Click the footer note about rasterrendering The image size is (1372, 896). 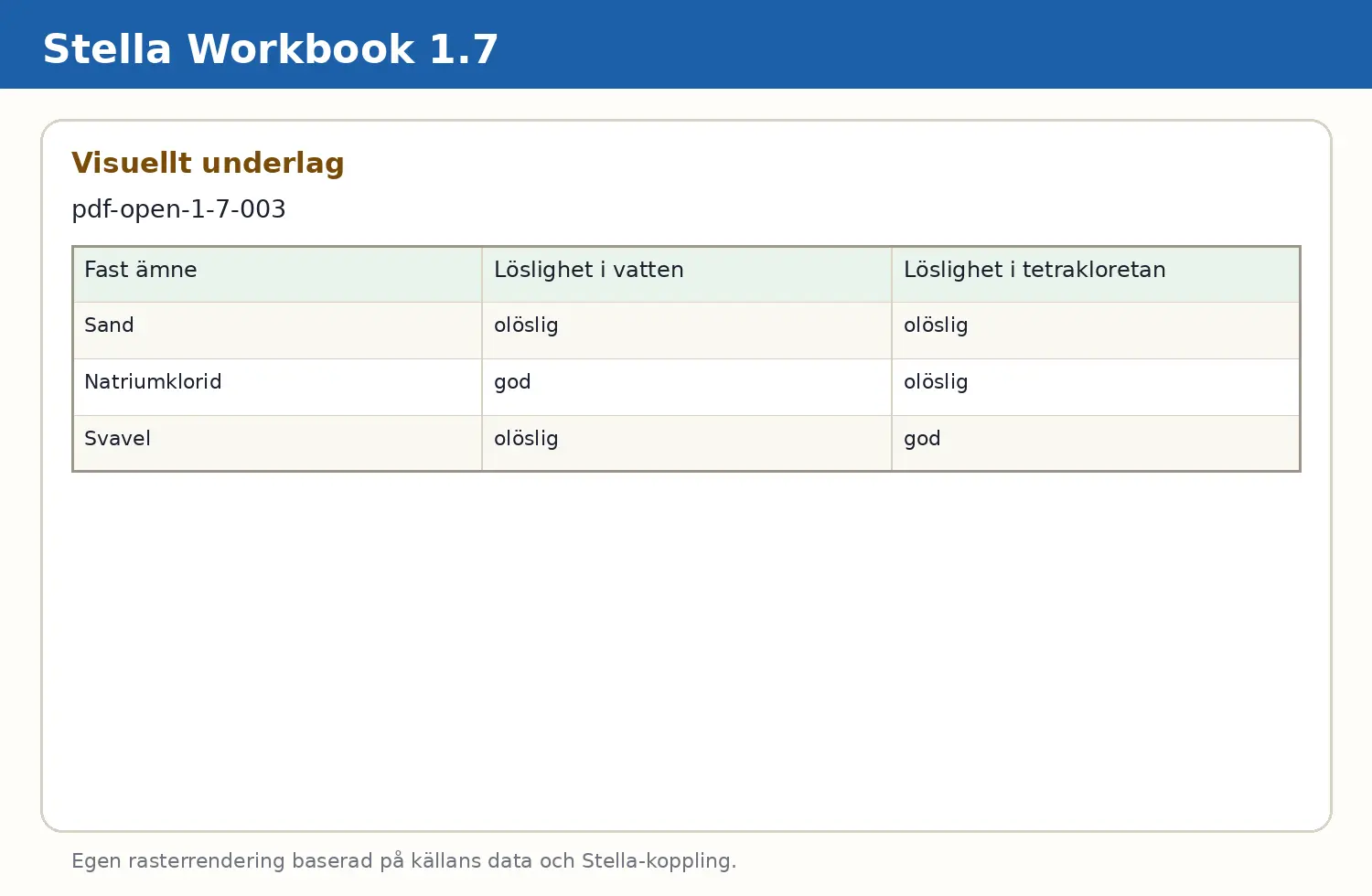point(403,861)
